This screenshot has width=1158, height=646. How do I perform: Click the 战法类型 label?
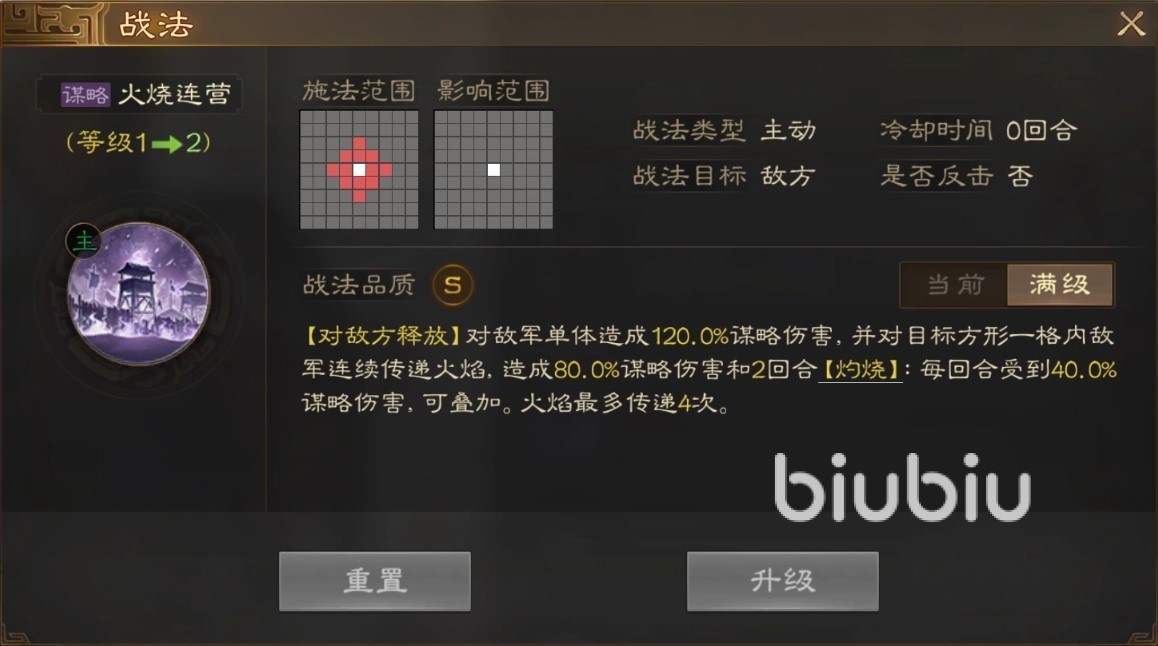(x=689, y=131)
